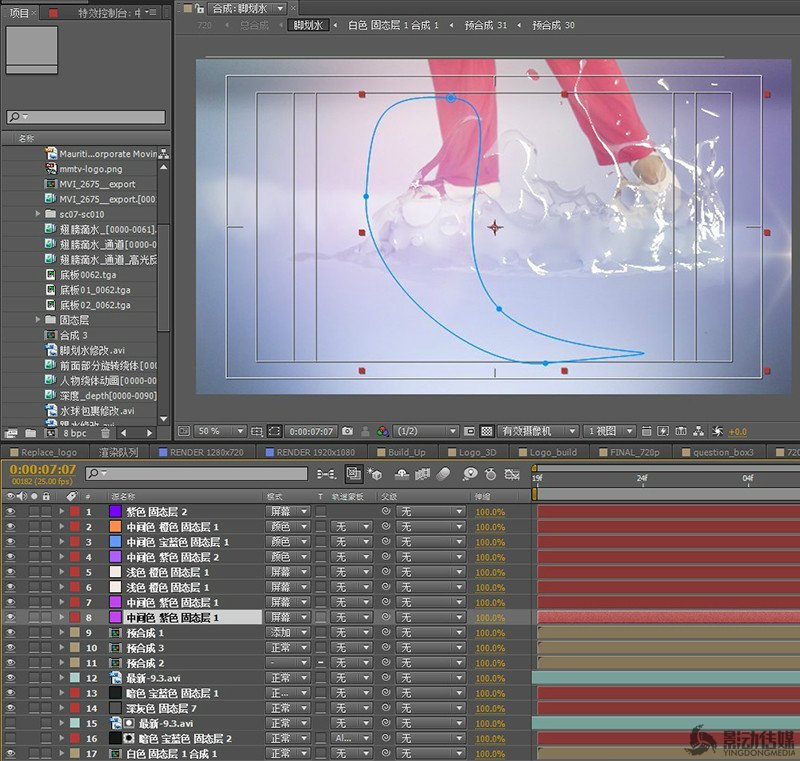
Task: Toggle visibility of layer 9 预合成 1
Action: pyautogui.click(x=11, y=633)
